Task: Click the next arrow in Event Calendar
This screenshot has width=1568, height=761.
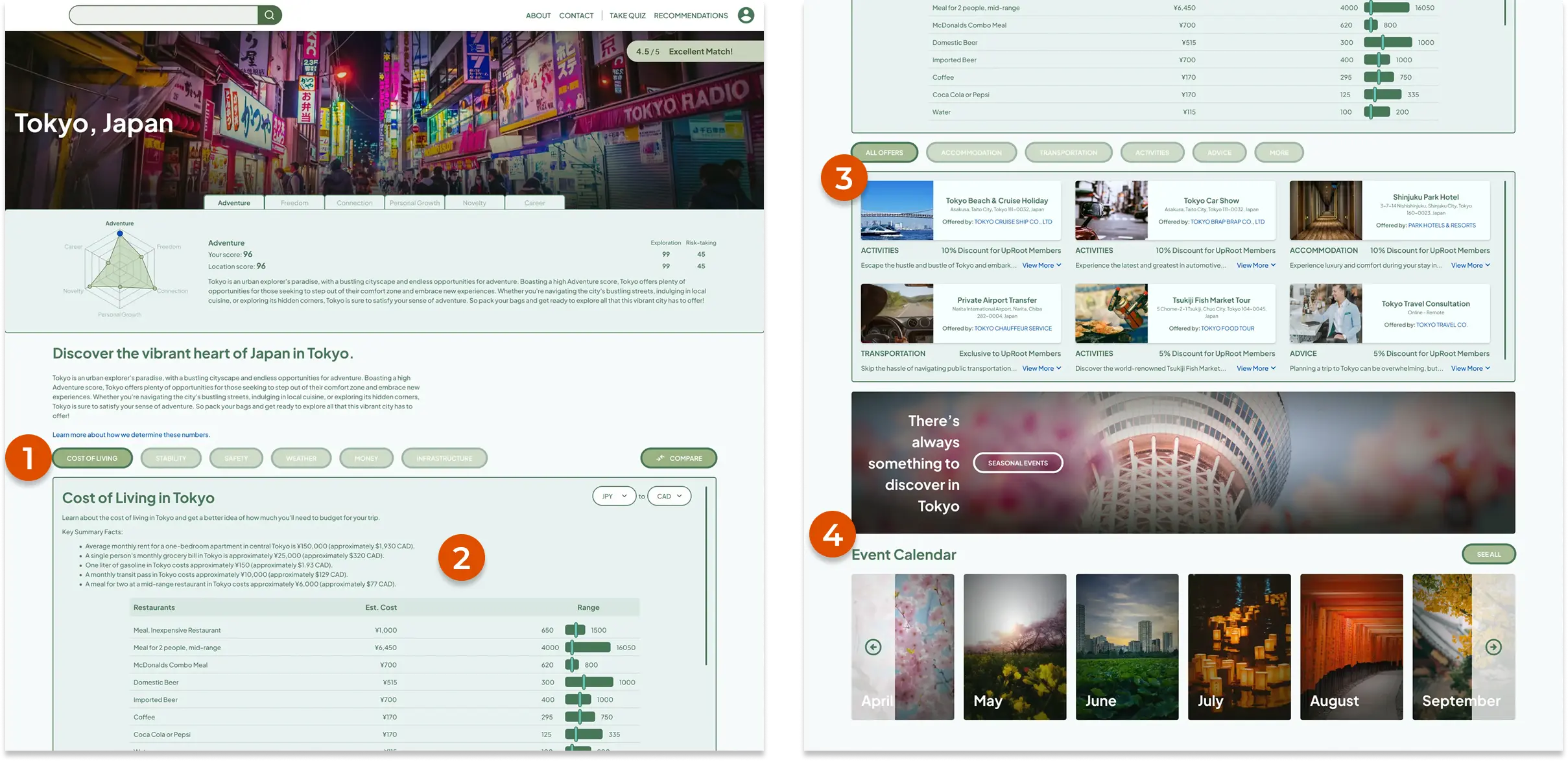Action: (1493, 647)
